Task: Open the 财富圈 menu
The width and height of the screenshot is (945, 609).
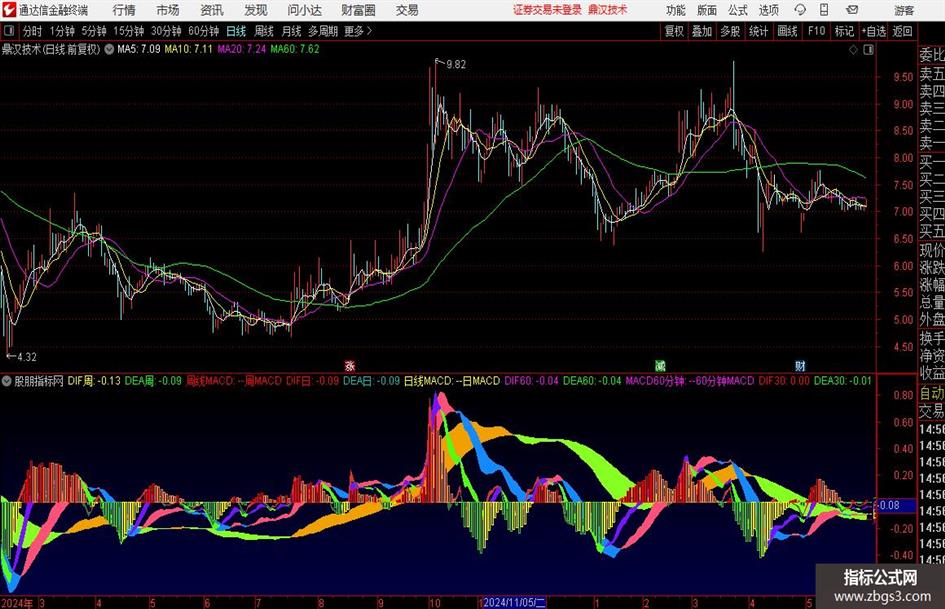Action: point(358,10)
